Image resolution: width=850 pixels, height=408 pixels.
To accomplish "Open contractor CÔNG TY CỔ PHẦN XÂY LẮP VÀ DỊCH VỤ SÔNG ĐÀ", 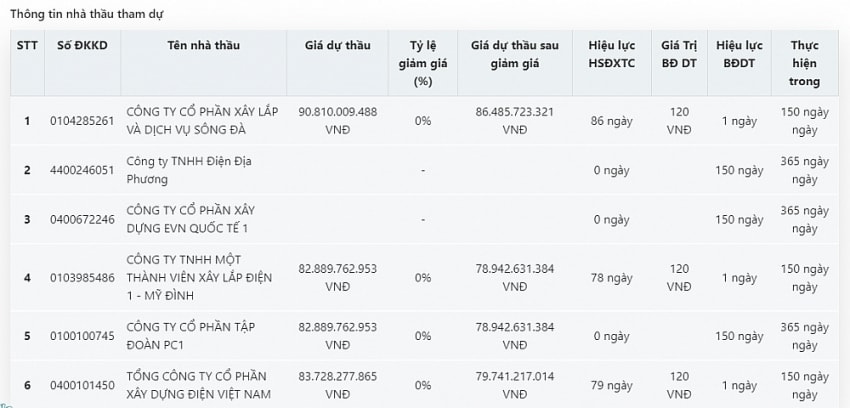I will coord(202,121).
